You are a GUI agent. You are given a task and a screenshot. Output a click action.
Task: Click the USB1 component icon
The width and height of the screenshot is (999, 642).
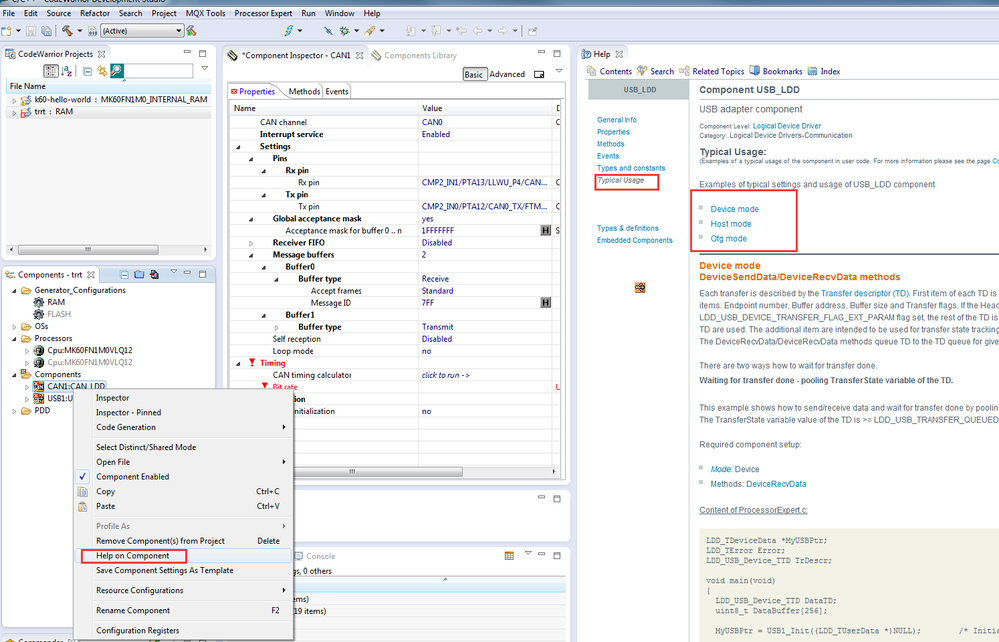(38, 398)
